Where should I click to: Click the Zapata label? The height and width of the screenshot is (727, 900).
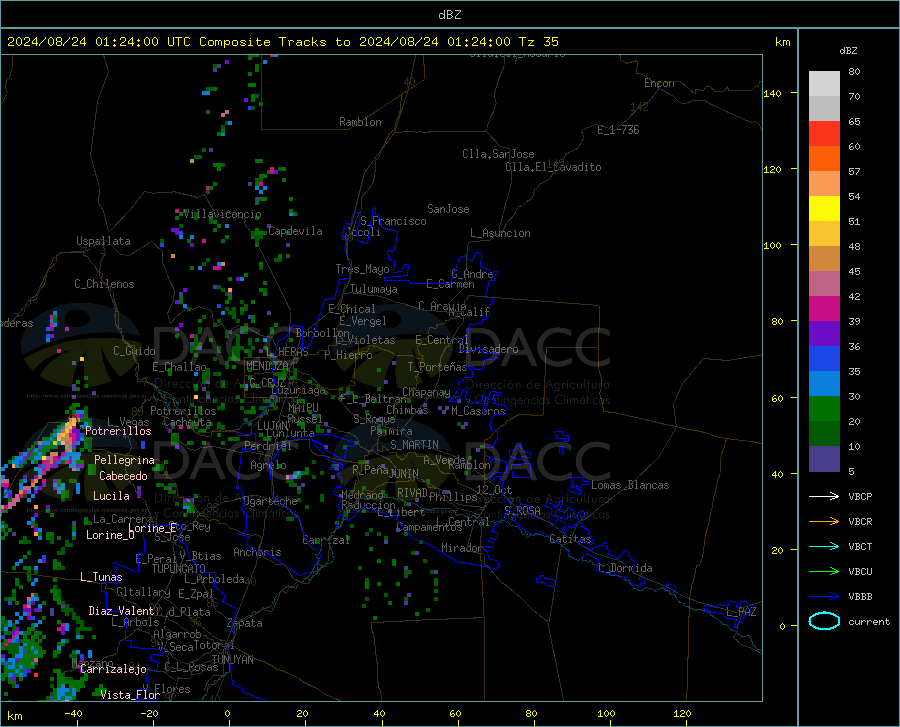(x=245, y=623)
